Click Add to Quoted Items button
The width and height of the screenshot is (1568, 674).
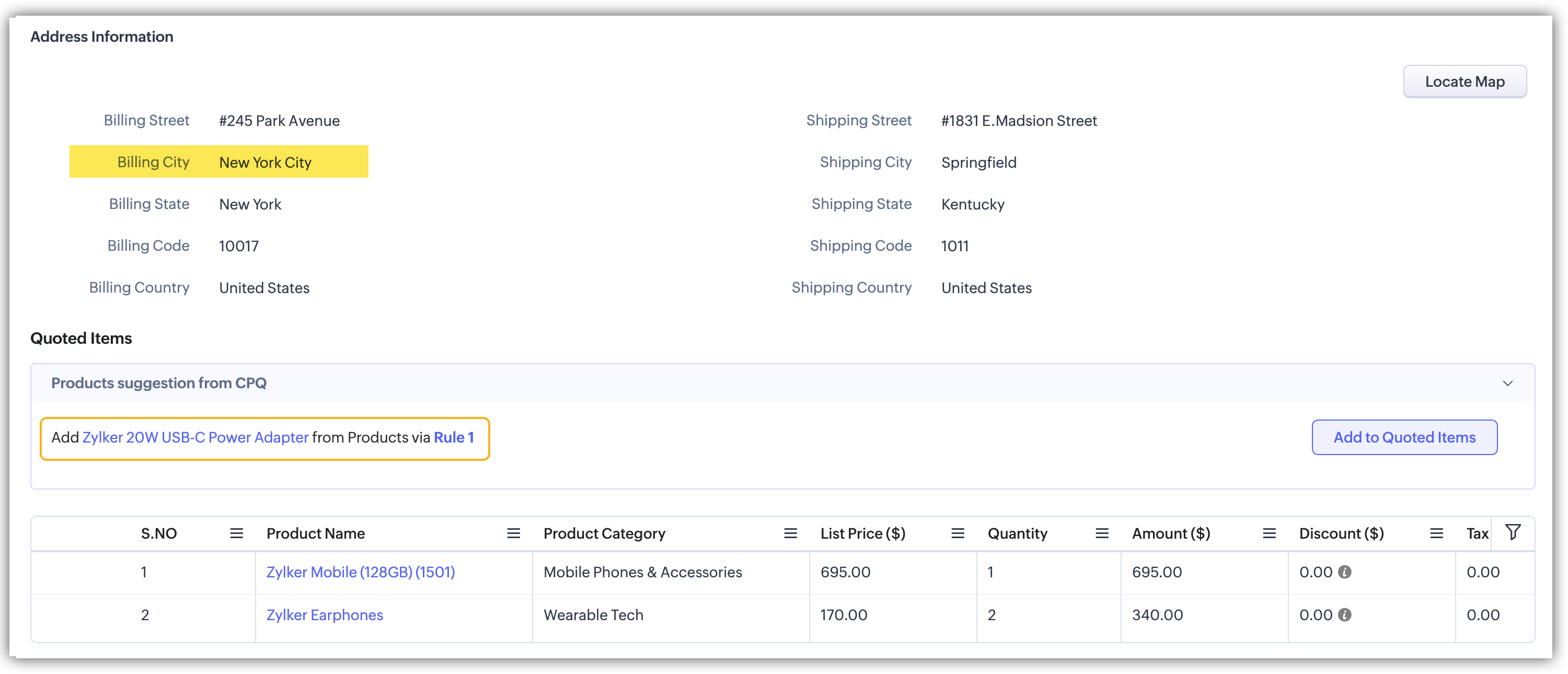coord(1404,437)
